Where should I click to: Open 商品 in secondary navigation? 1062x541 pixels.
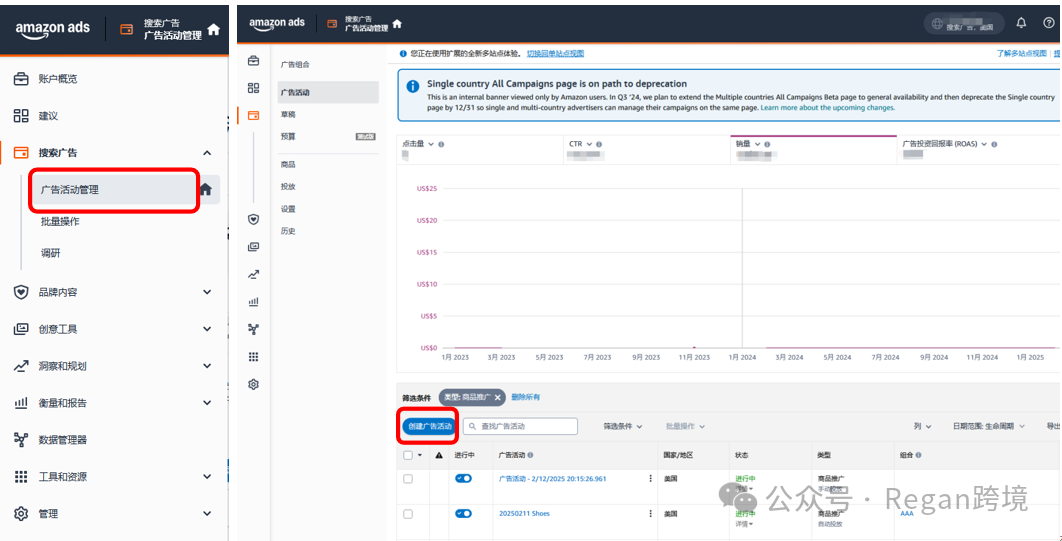click(288, 165)
